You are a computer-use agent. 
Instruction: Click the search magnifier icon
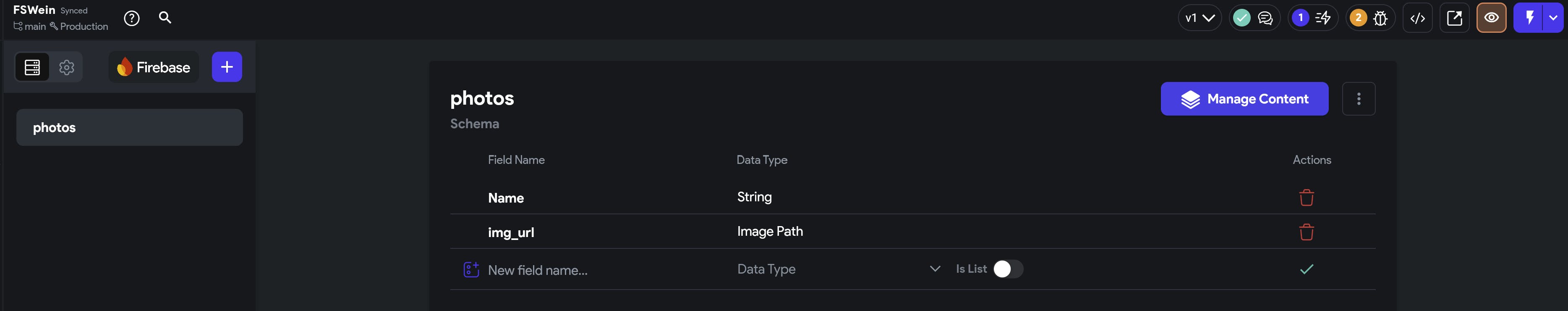tap(165, 18)
